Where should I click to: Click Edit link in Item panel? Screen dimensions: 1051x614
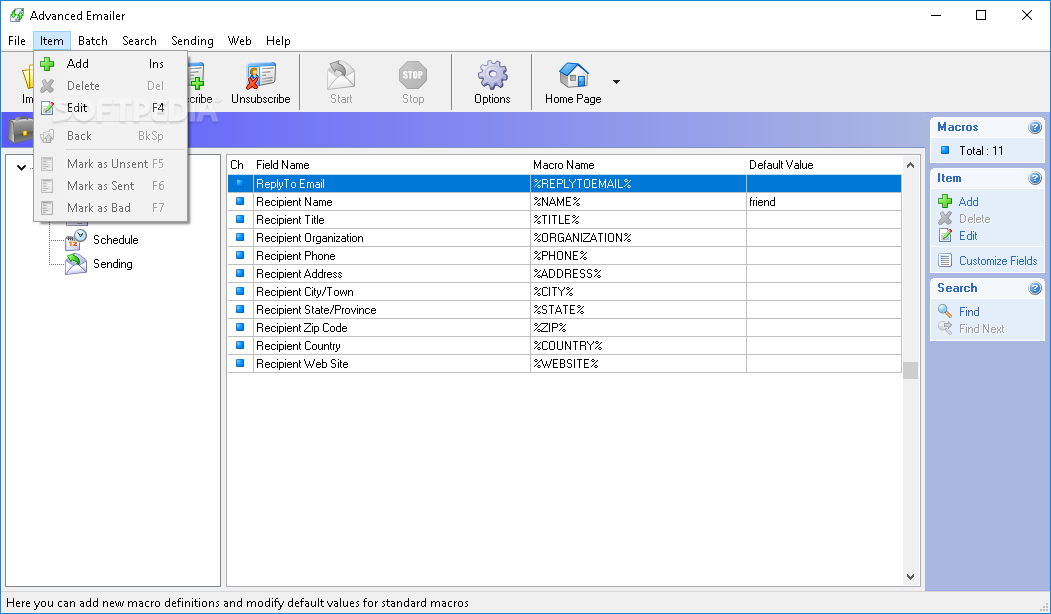click(968, 236)
